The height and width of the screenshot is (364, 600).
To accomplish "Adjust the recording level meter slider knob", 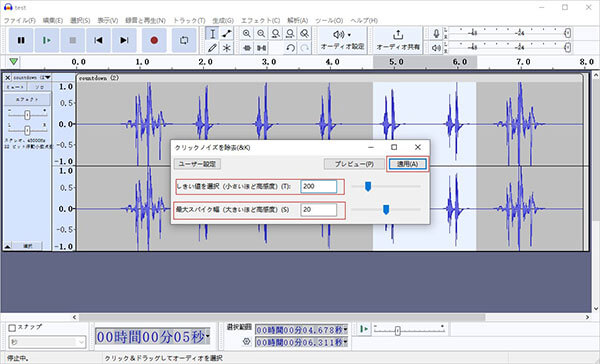I will 568,33.
